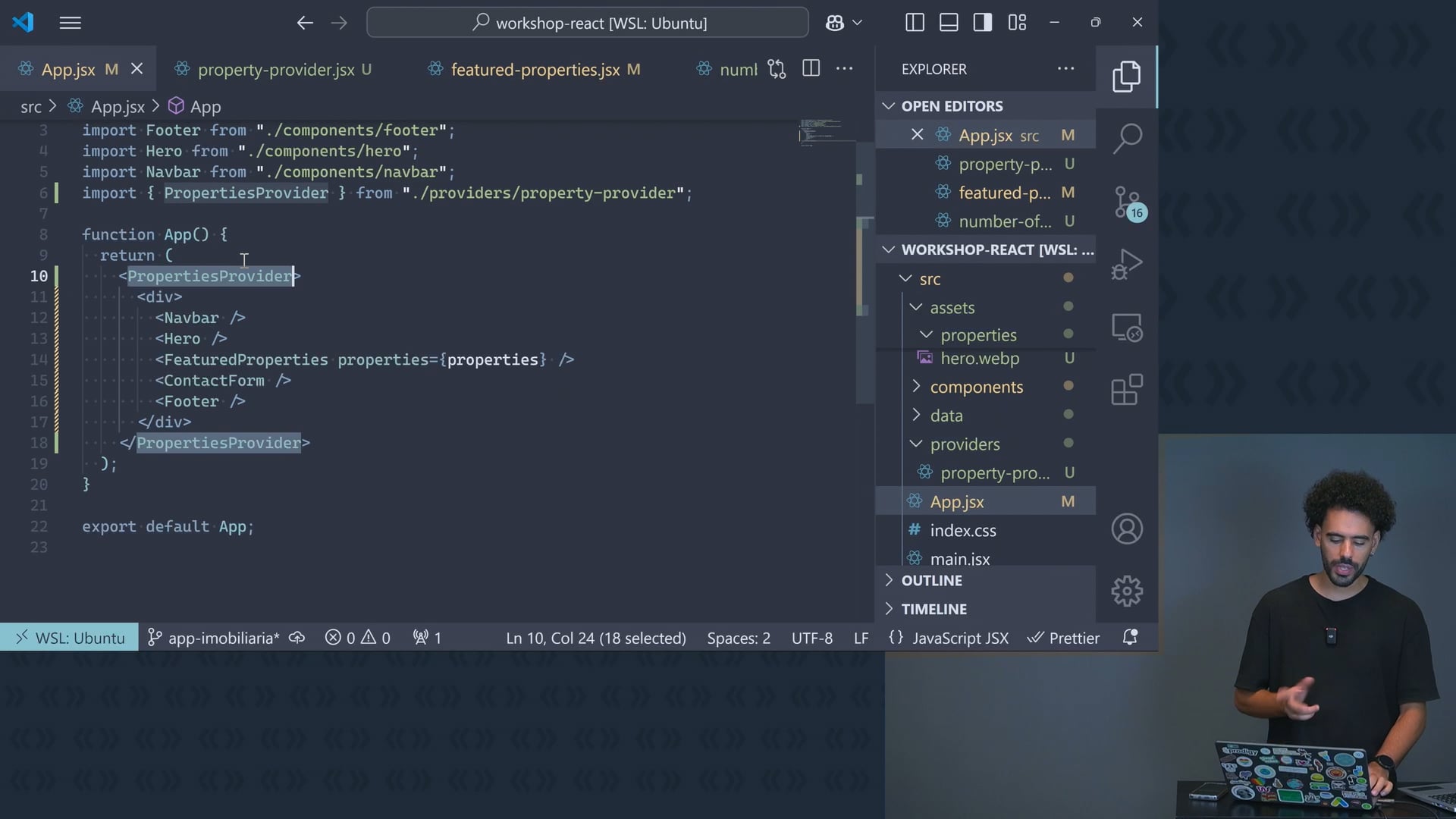Click the app-imobiliaria branch in status bar
Viewport: 1456px width, 819px height.
click(x=223, y=638)
